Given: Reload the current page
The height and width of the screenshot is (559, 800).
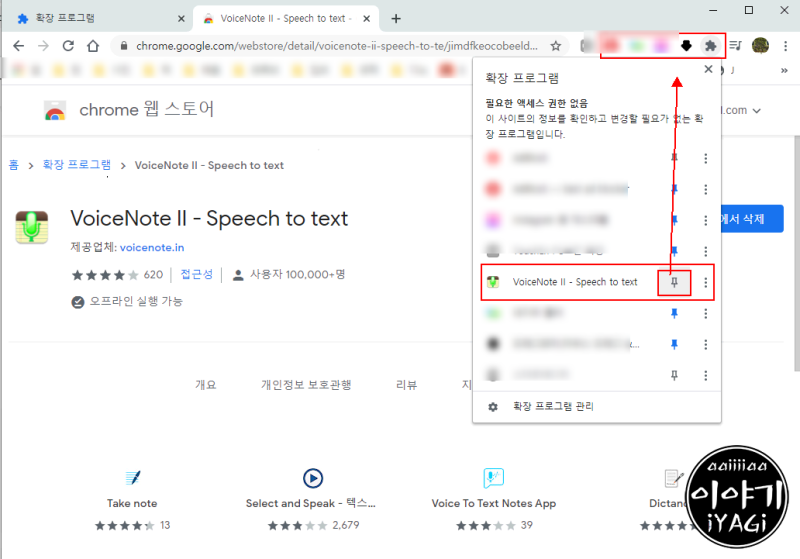Looking at the screenshot, I should (68, 46).
